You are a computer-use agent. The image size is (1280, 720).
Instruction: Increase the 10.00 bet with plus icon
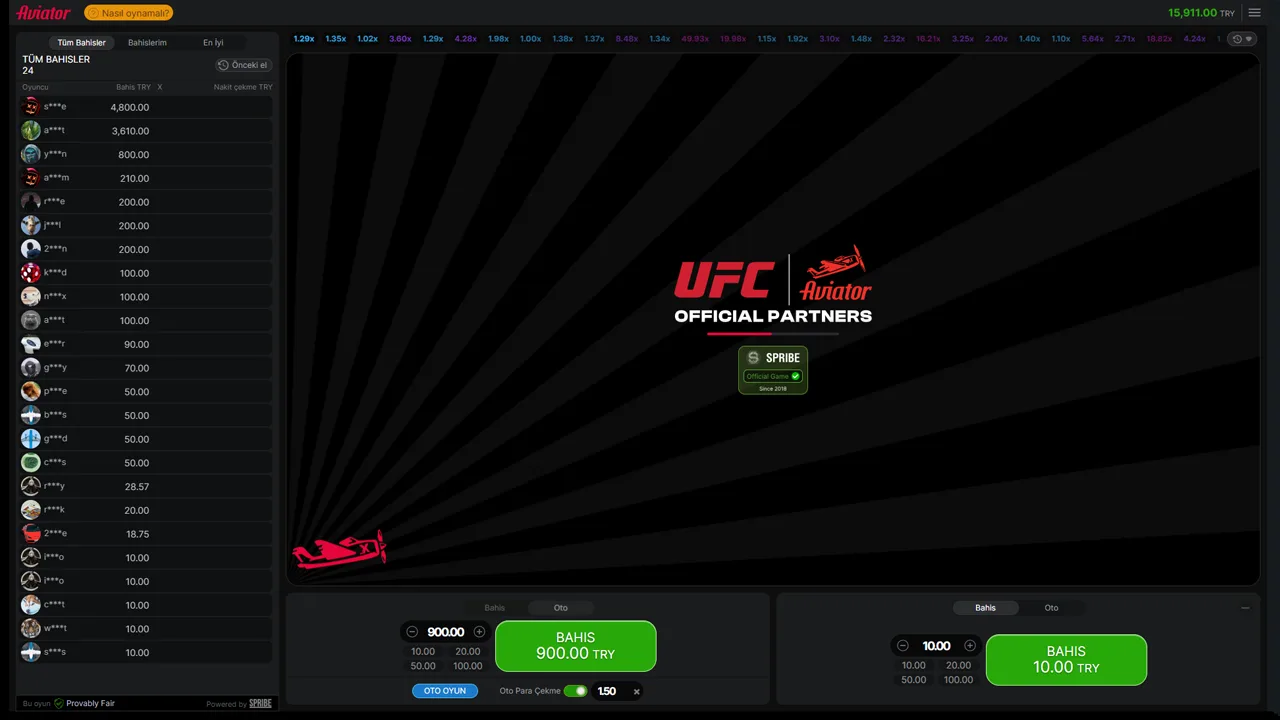970,646
